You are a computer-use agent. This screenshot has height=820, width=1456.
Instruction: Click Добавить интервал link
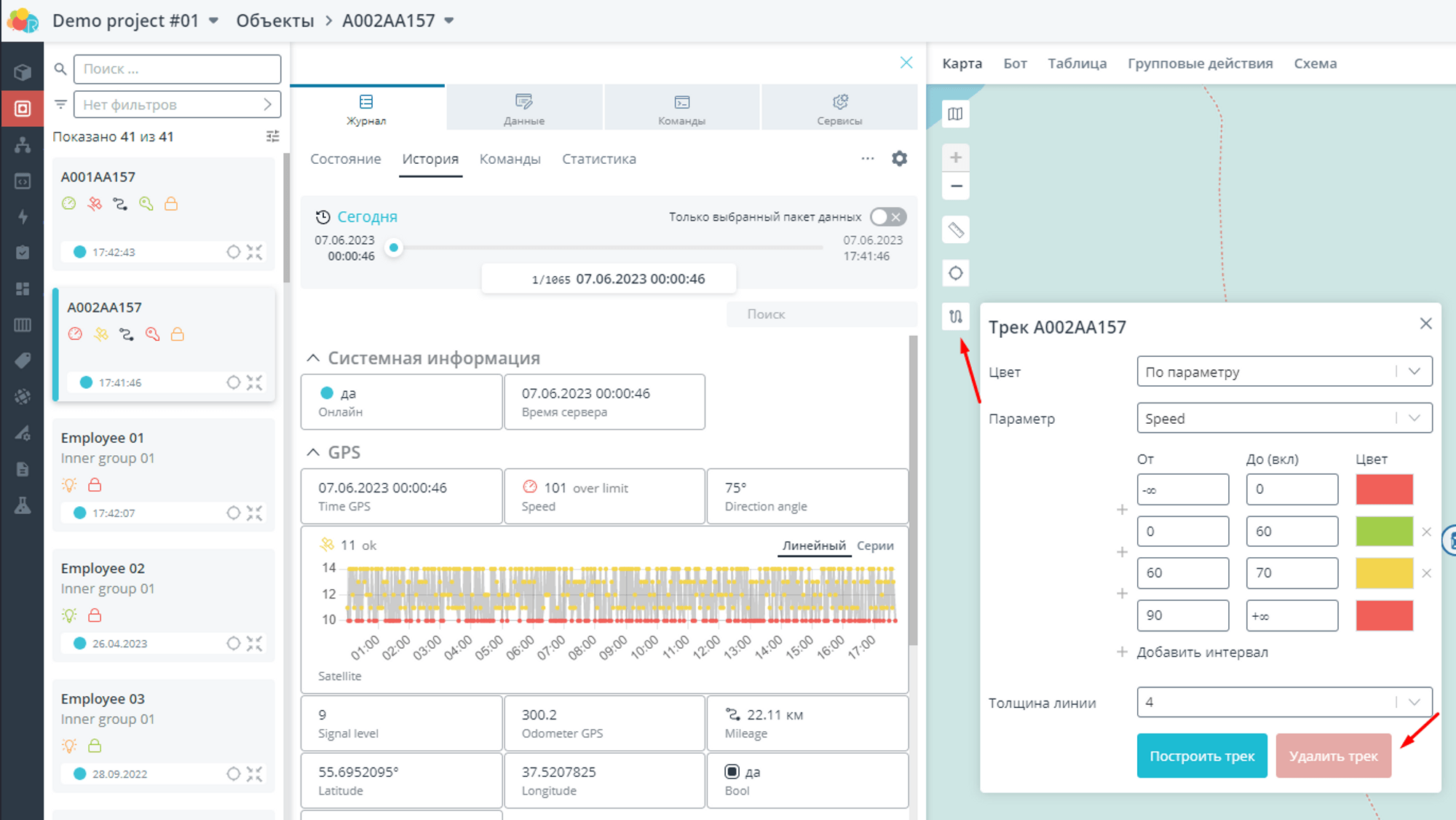[1202, 653]
